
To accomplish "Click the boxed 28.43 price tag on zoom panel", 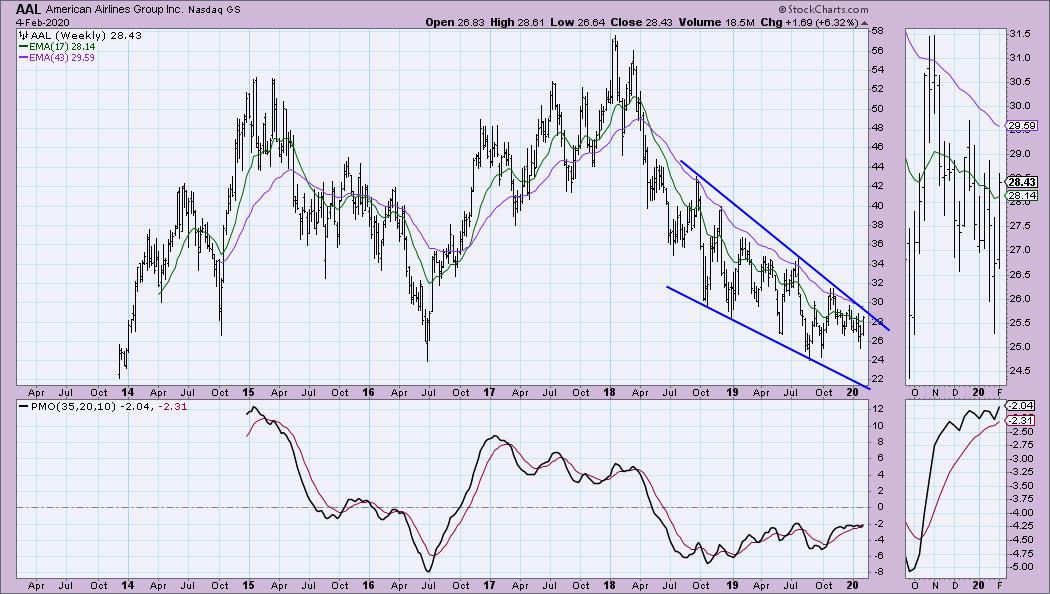I will (1022, 181).
